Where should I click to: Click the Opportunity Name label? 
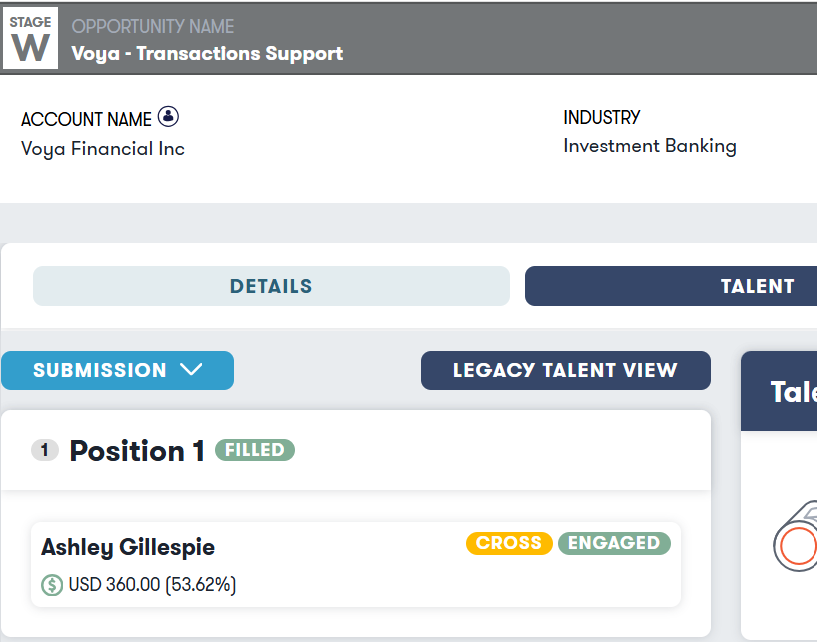tap(152, 26)
